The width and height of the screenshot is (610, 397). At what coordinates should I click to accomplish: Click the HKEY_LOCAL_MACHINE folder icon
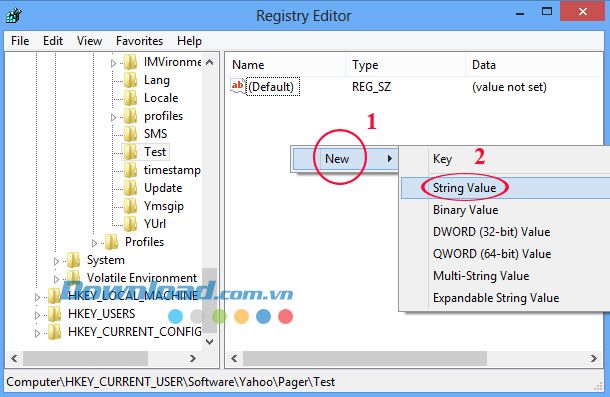point(54,296)
